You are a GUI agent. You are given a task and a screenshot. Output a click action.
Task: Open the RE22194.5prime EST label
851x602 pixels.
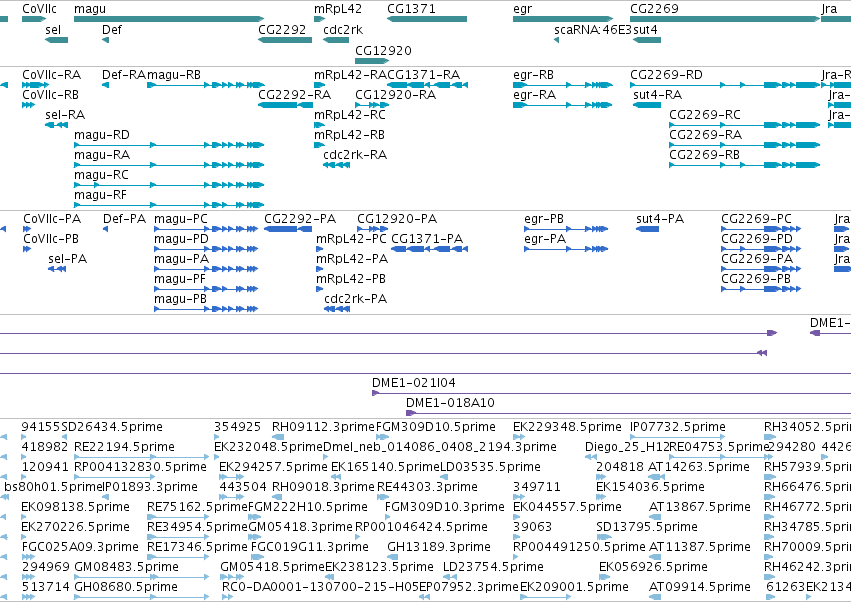coord(124,447)
